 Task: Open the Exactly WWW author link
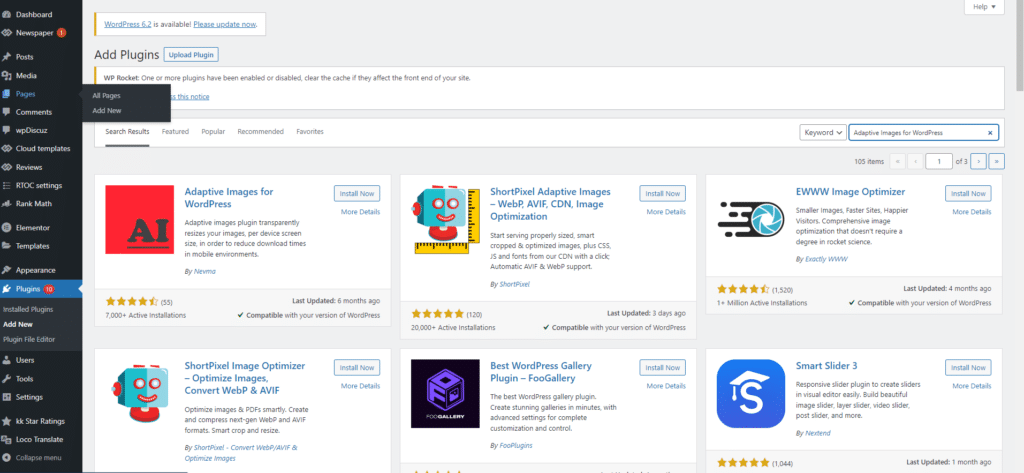(x=825, y=259)
